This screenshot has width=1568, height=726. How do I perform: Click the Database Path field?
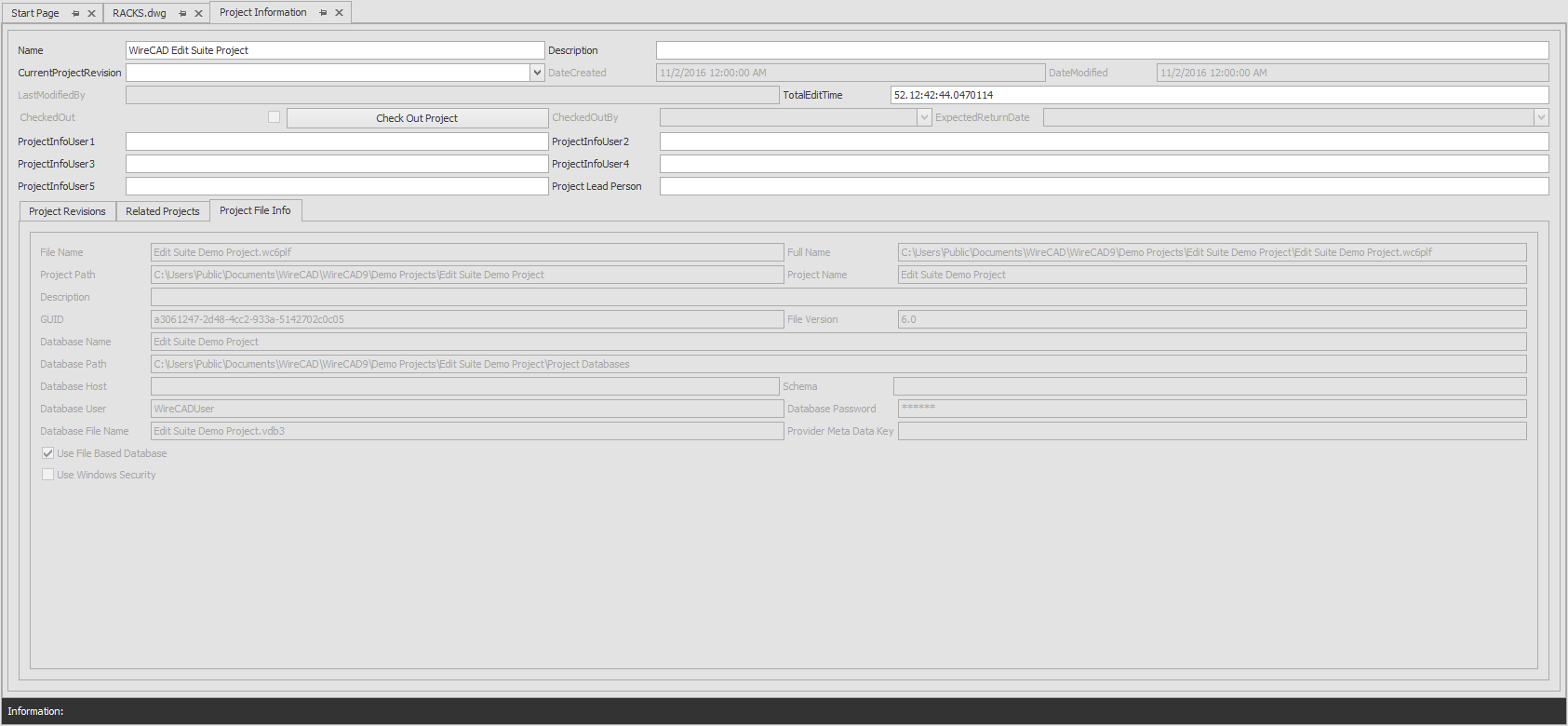pyautogui.click(x=838, y=364)
